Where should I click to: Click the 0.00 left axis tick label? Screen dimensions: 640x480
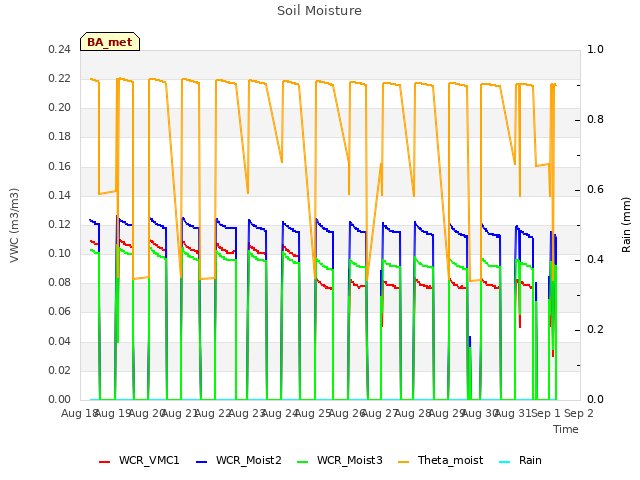[59, 399]
